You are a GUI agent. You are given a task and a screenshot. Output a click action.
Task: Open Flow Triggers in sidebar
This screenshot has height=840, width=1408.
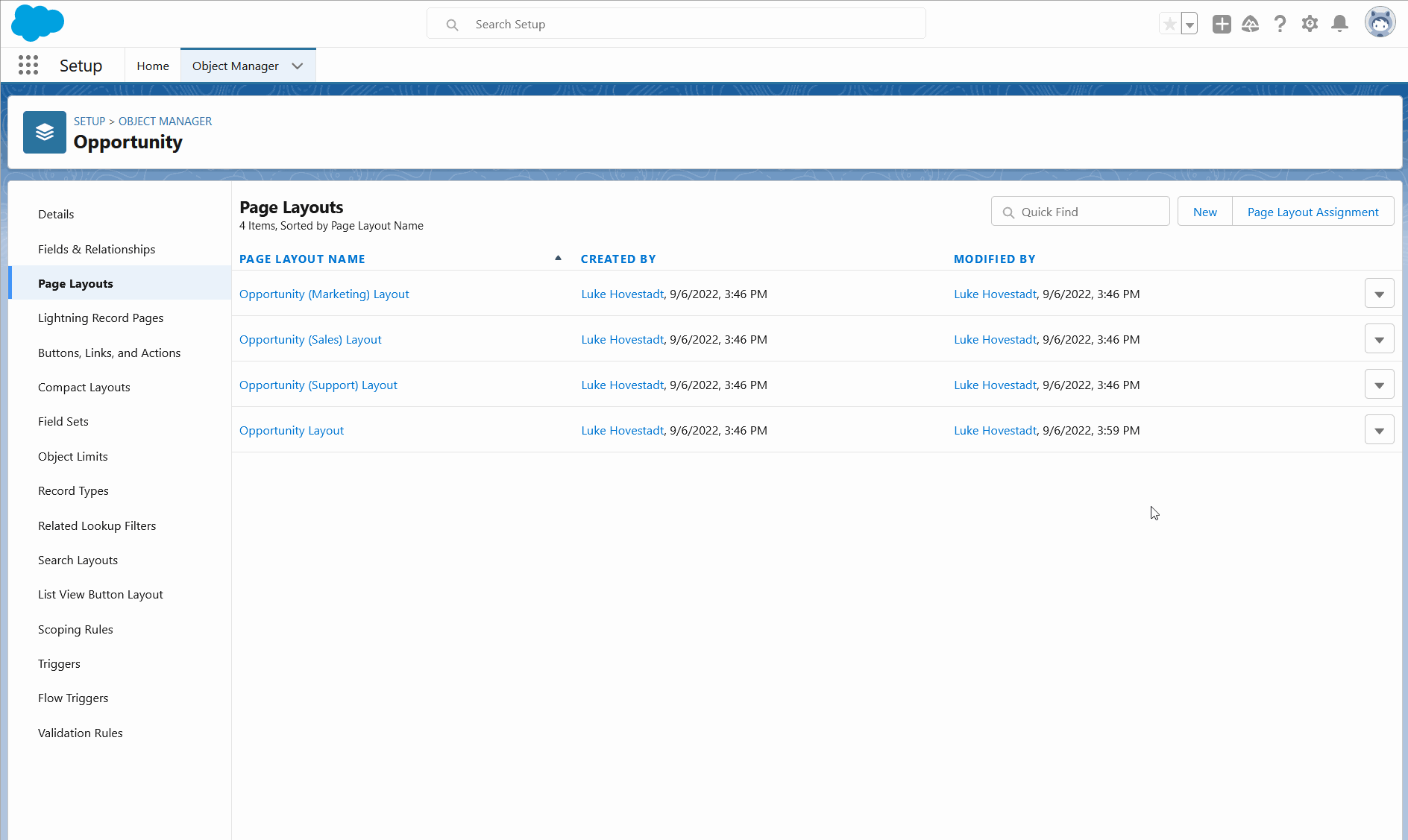(73, 698)
